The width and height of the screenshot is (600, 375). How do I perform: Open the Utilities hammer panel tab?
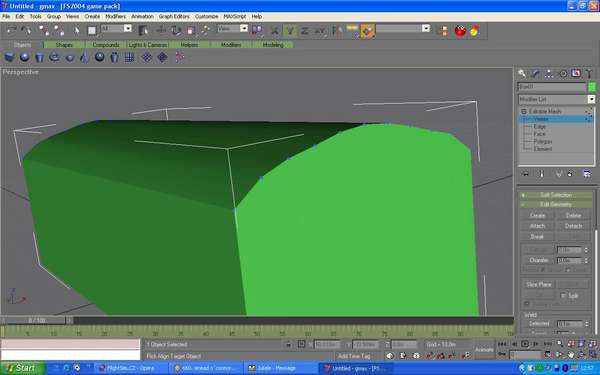590,74
